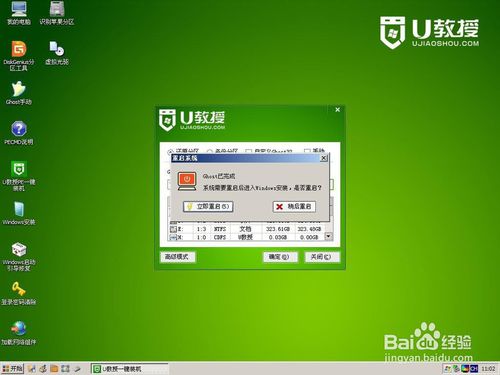Click the colorful display tray icon
Image resolution: width=500 pixels, height=375 pixels.
pyautogui.click(x=465, y=369)
